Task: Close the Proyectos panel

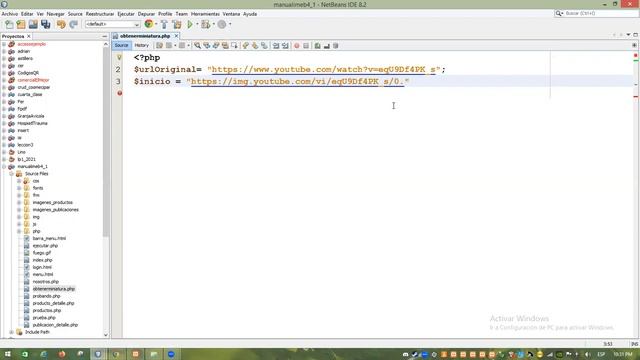Action: coord(29,36)
